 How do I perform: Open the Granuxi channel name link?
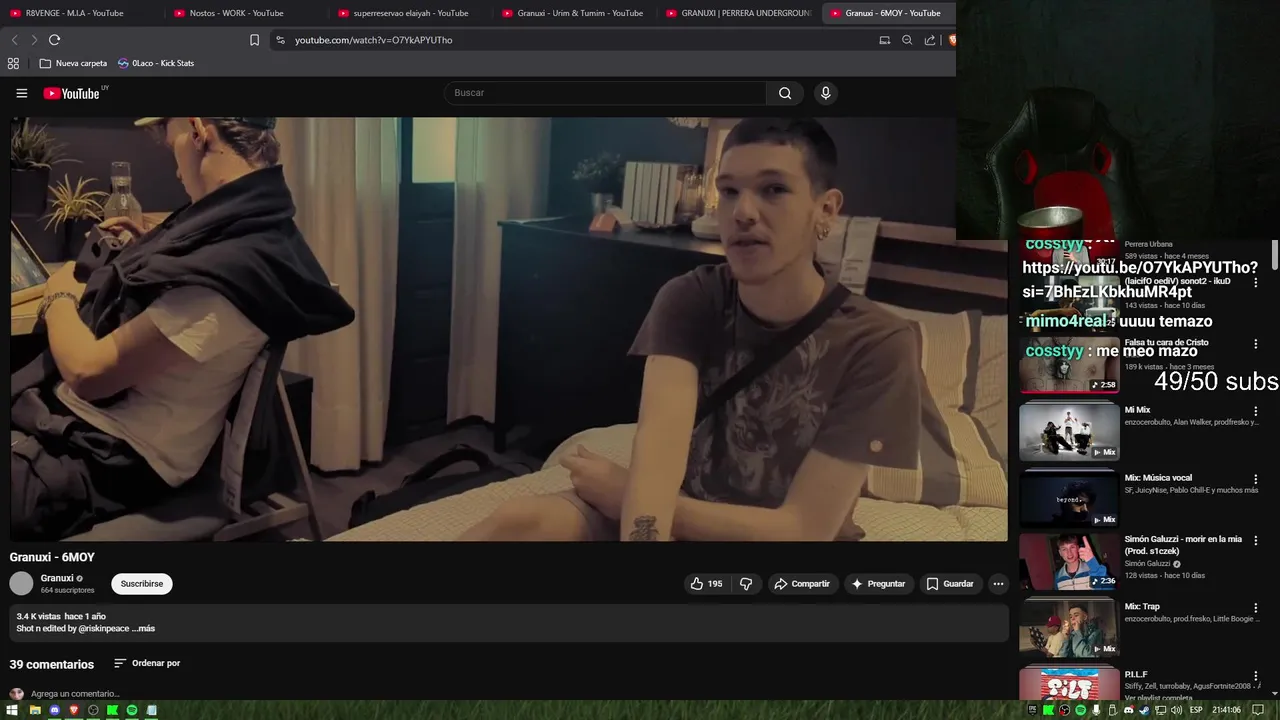57,578
